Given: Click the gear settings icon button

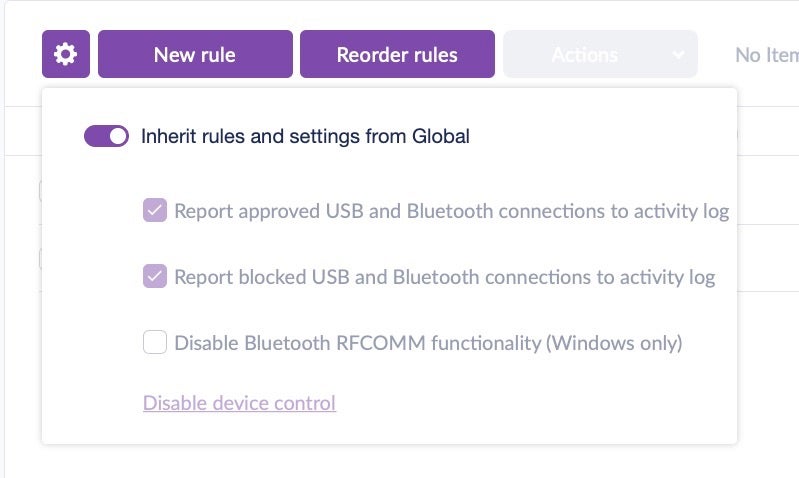Looking at the screenshot, I should coord(65,54).
